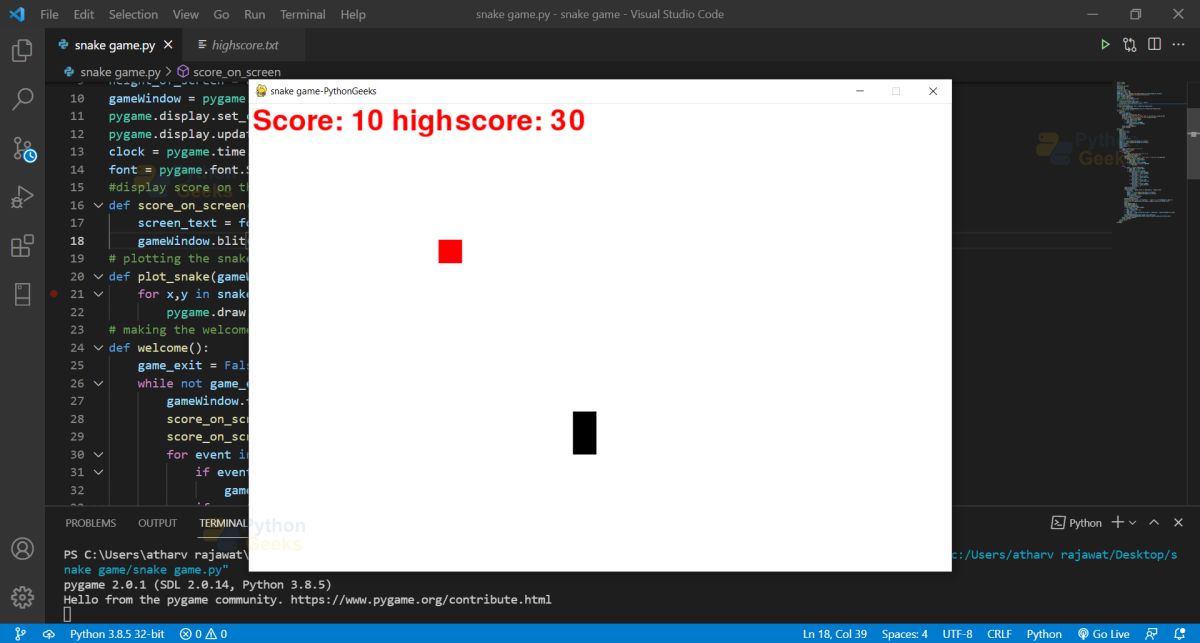Collapse the score_on_screen function at line 16

point(98,205)
